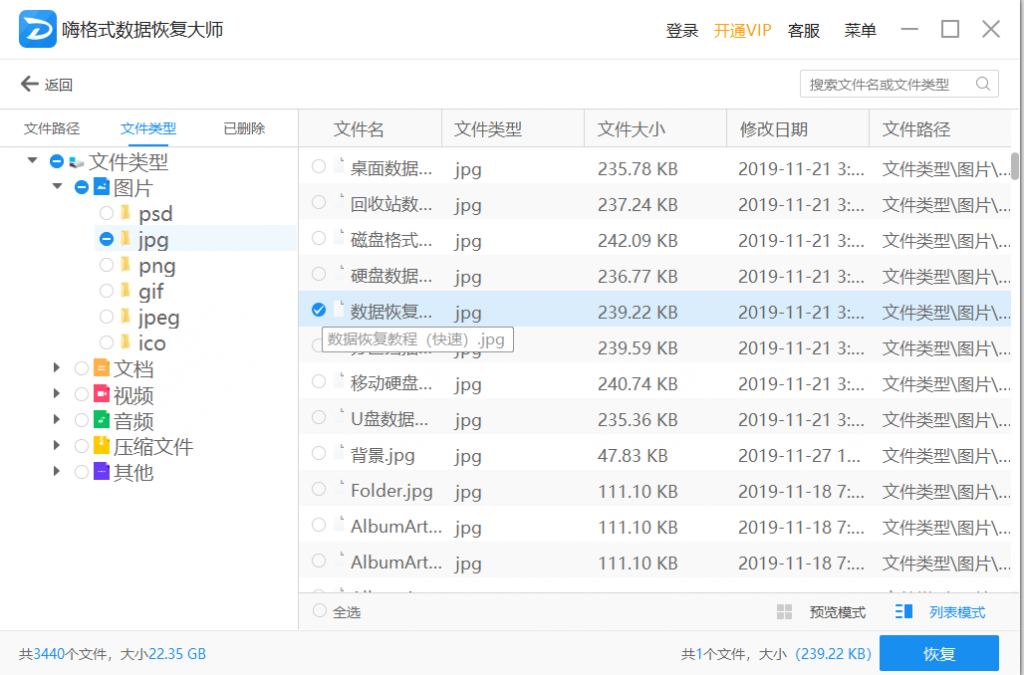Screen dimensions: 1024x675
Task: Click the ico folder icon
Action: pyautogui.click(x=125, y=342)
